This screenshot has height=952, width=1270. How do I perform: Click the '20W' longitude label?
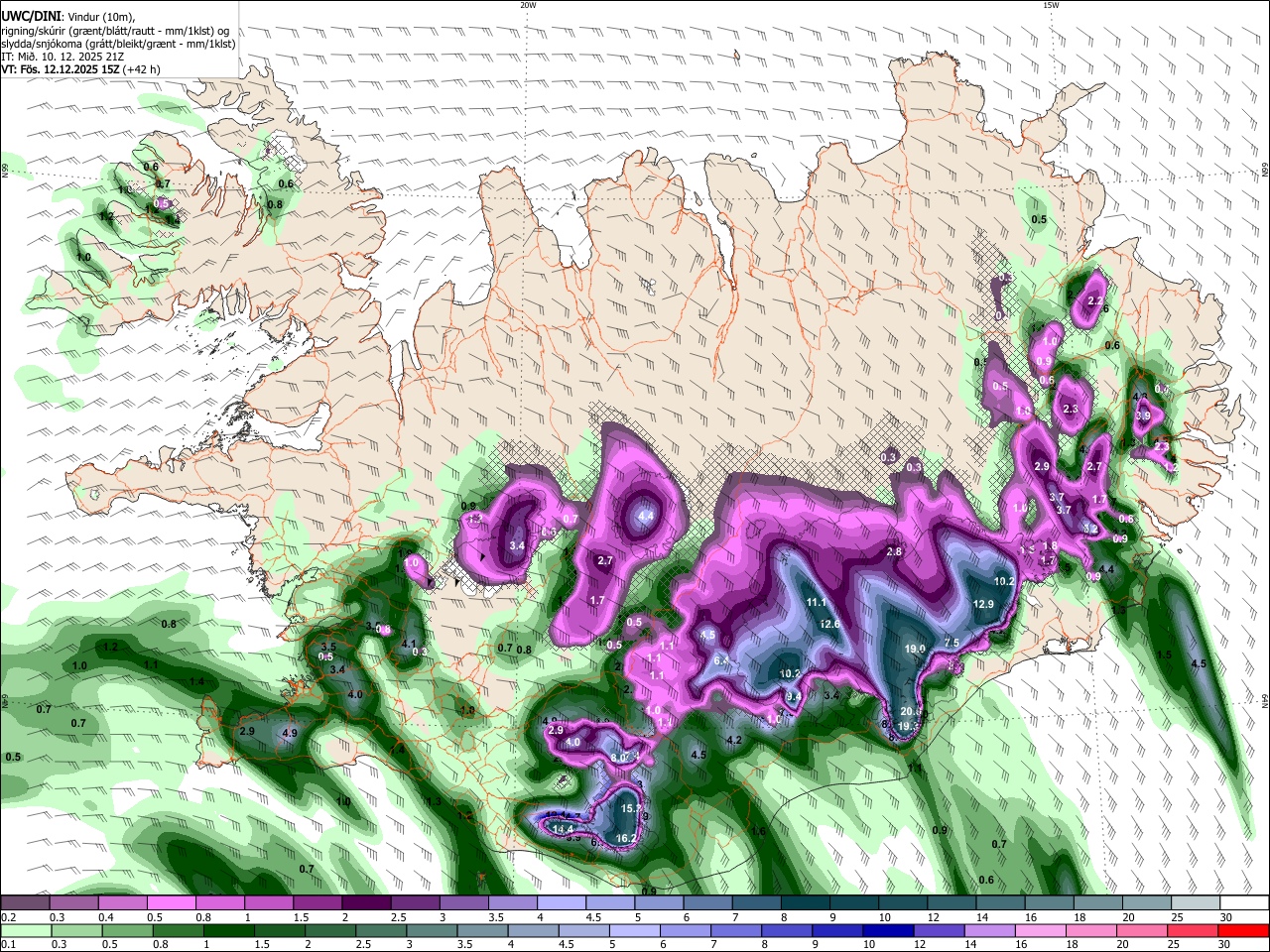[528, 5]
